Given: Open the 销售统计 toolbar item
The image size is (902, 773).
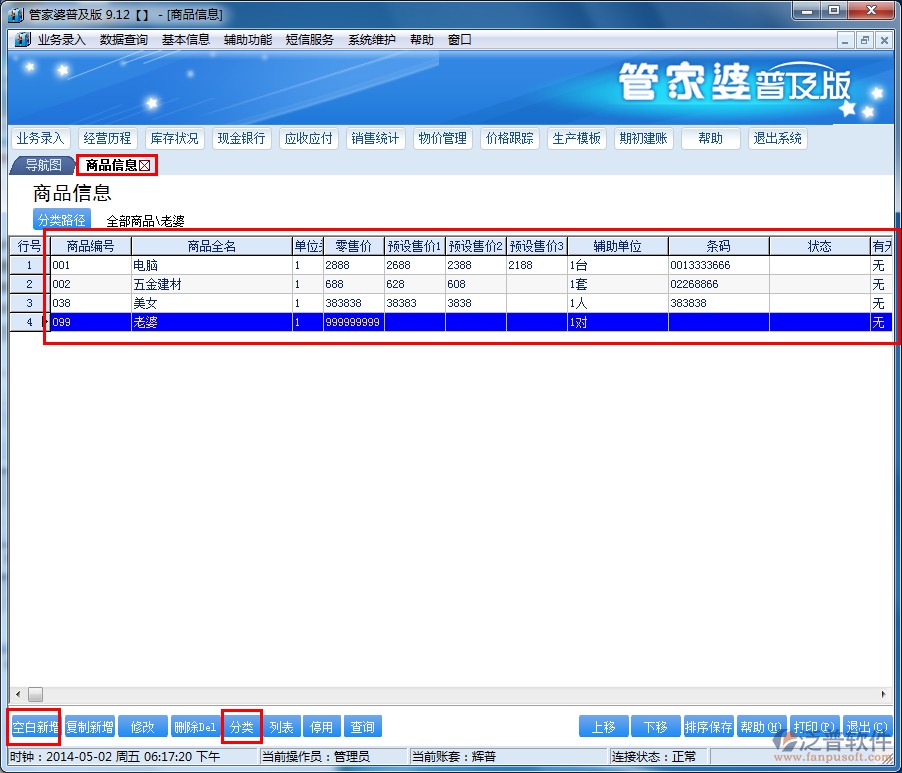Looking at the screenshot, I should tap(374, 139).
